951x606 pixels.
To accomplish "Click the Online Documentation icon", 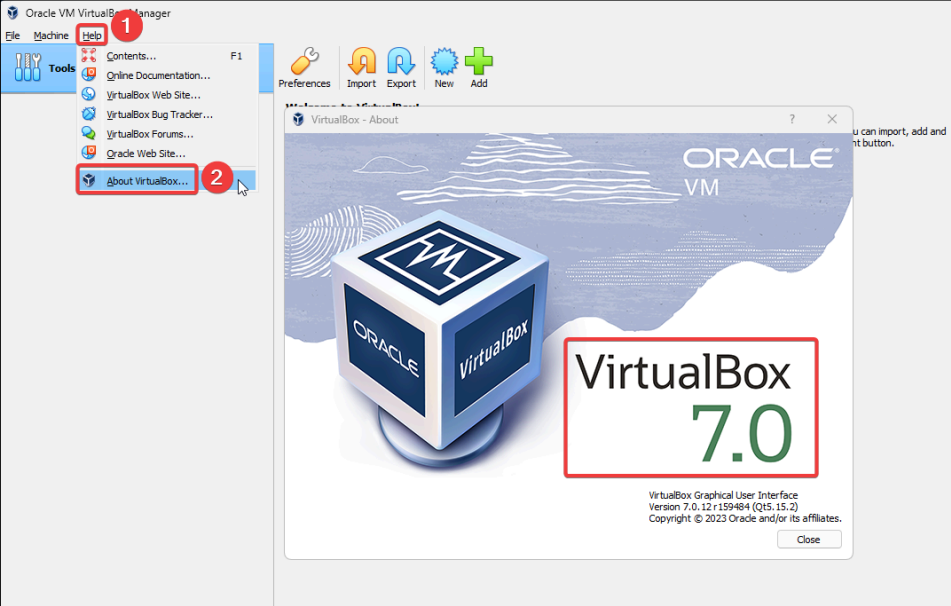I will click(89, 75).
